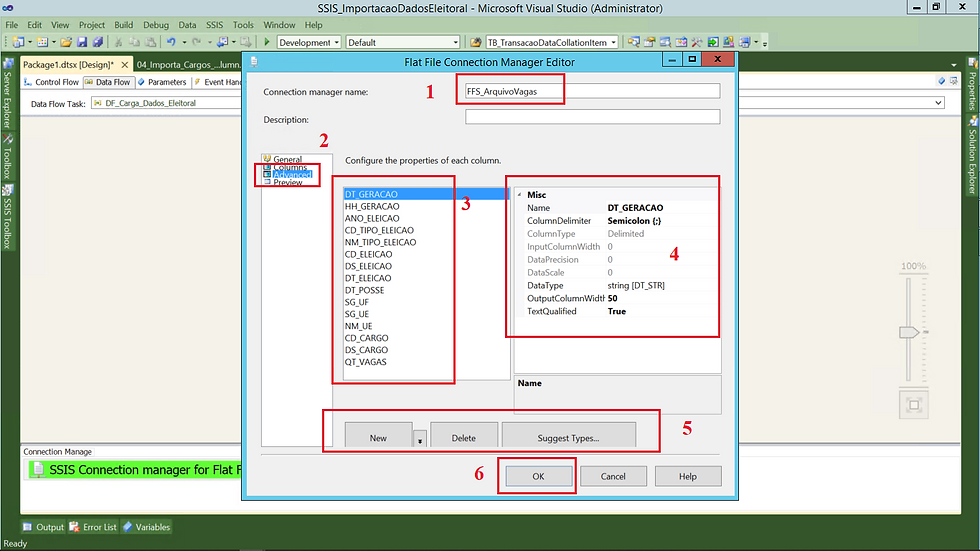980x551 pixels.
Task: Close the Package1.dtsx design tab
Action: click(124, 64)
